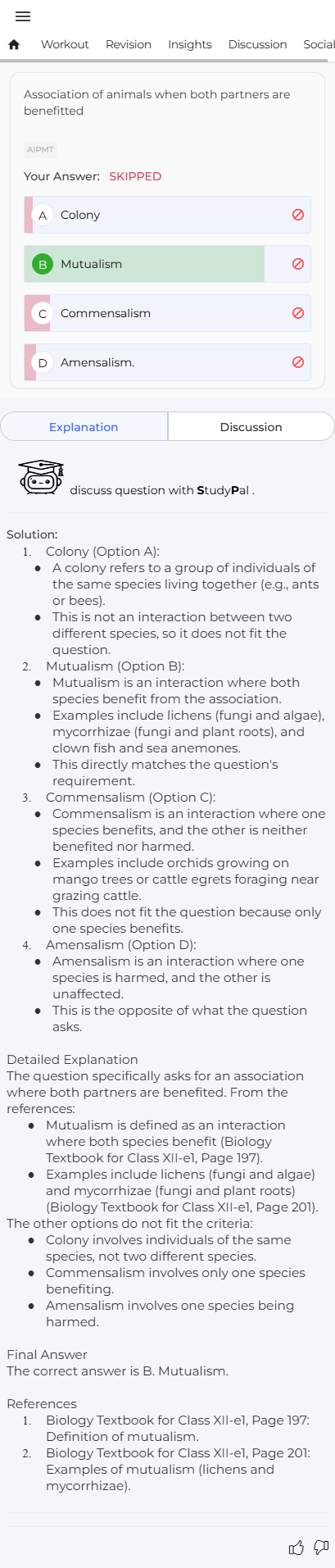The image size is (335, 1568).
Task: Show the Explanation panel tab
Action: 84,427
